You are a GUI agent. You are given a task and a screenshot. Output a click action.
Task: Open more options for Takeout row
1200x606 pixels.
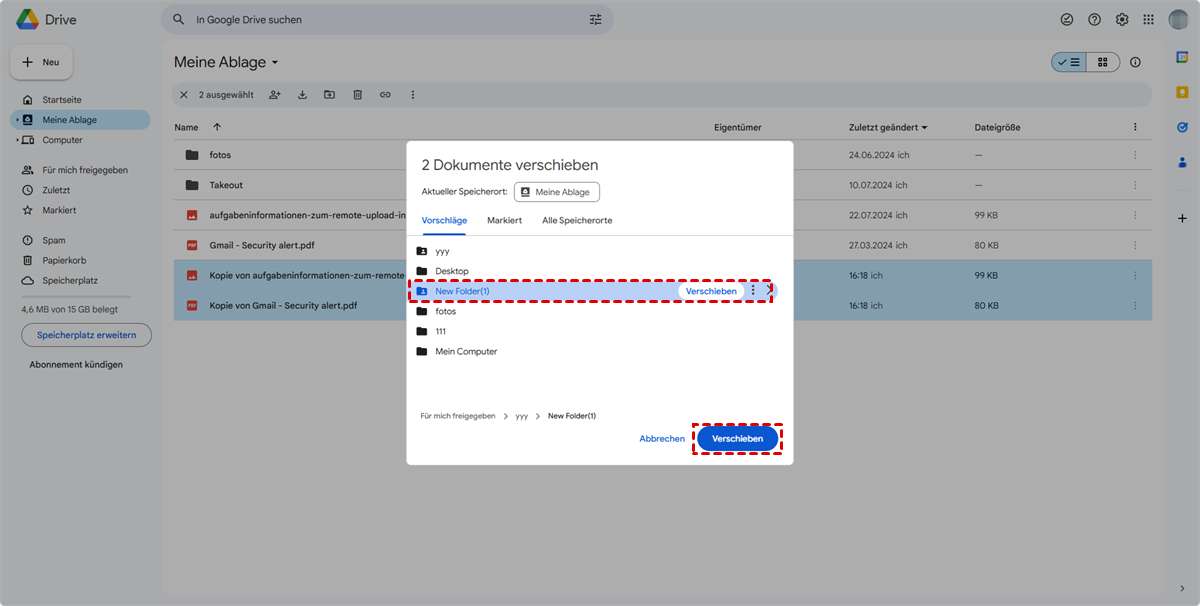(1134, 185)
